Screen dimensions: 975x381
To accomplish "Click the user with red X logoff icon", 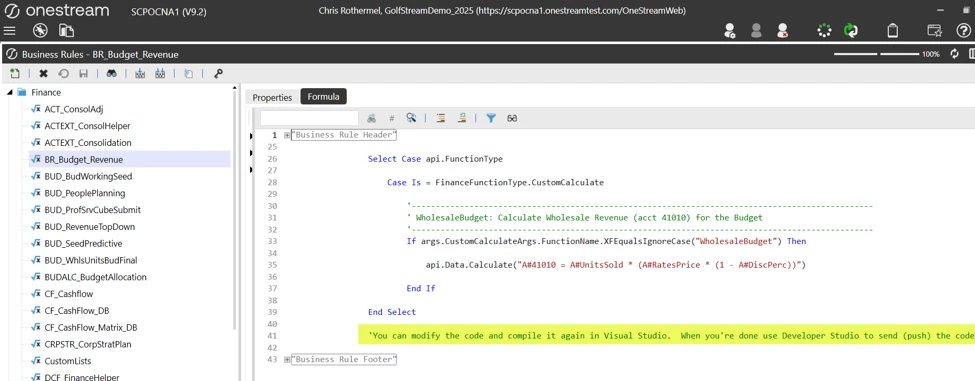I will 782,30.
